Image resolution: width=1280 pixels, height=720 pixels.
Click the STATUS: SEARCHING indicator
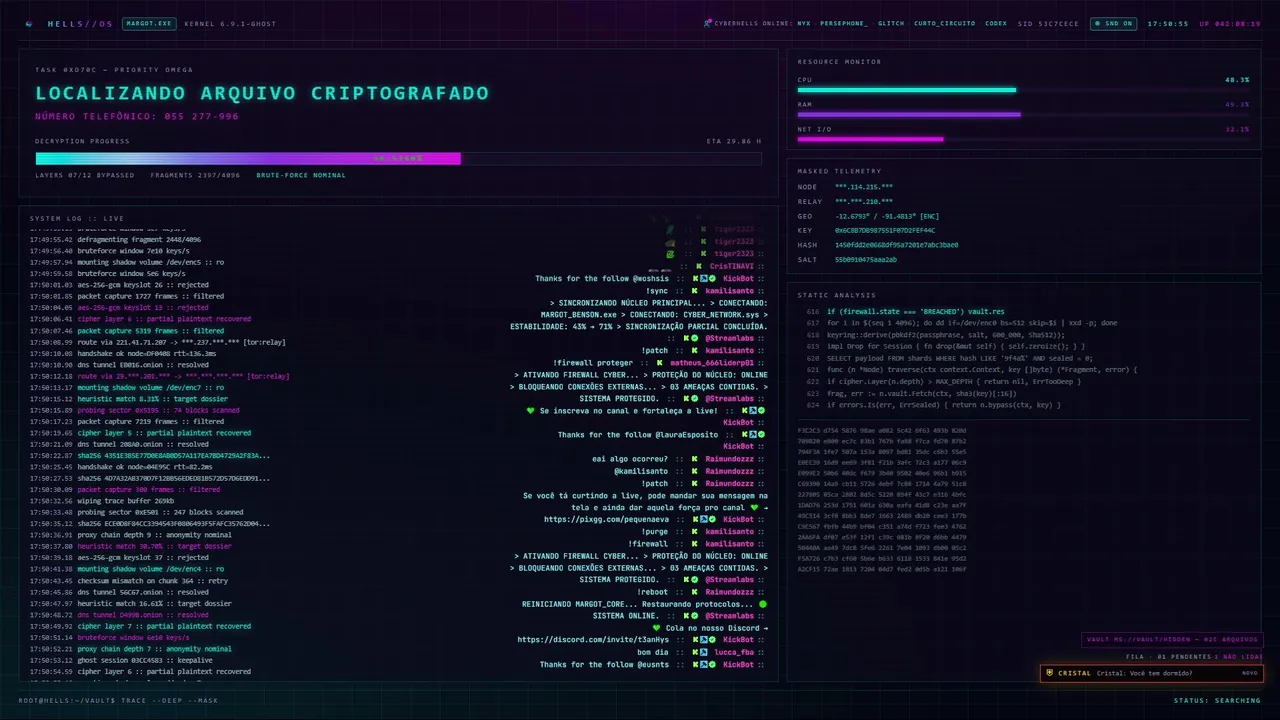coord(1217,700)
